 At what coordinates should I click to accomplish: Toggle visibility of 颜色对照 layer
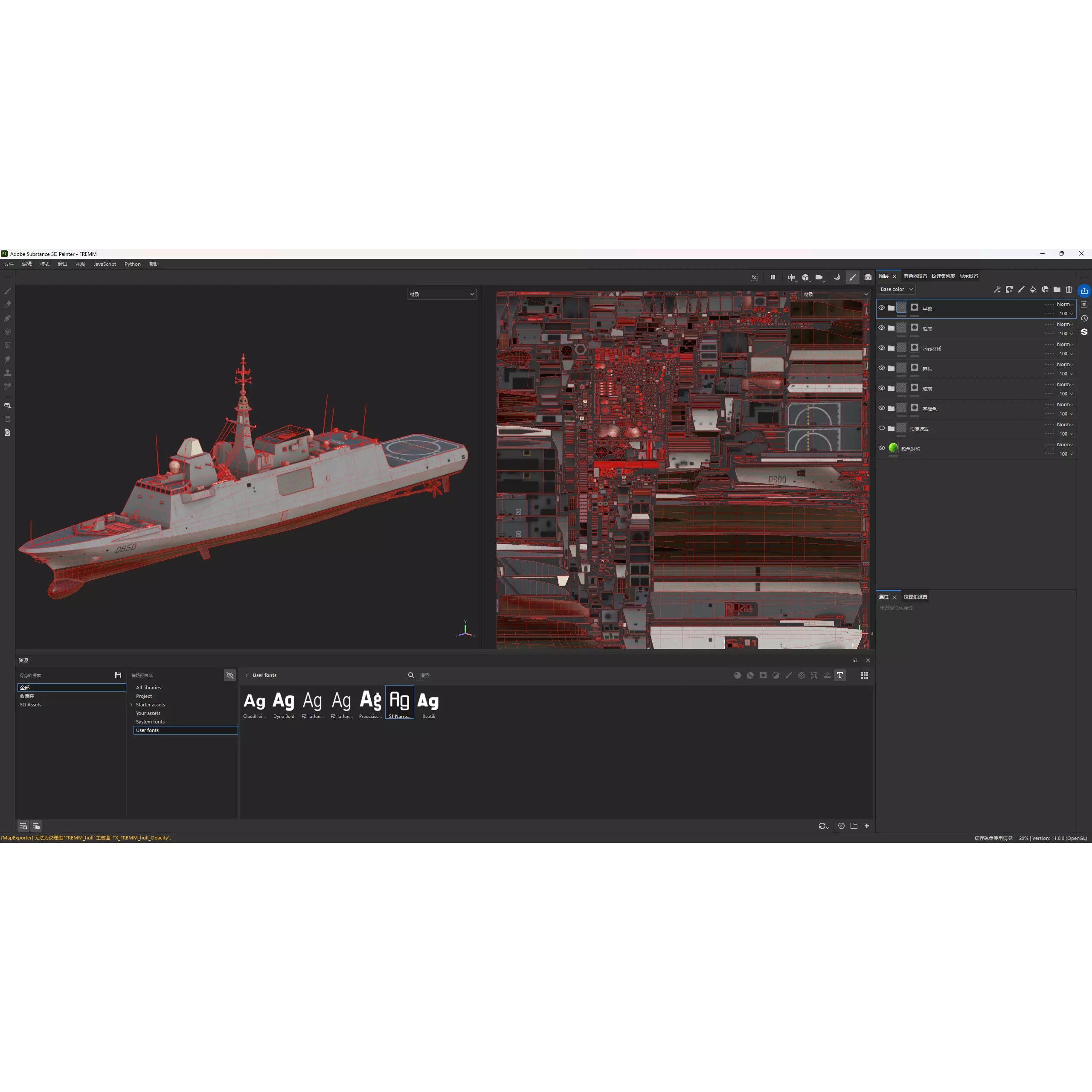click(x=882, y=449)
